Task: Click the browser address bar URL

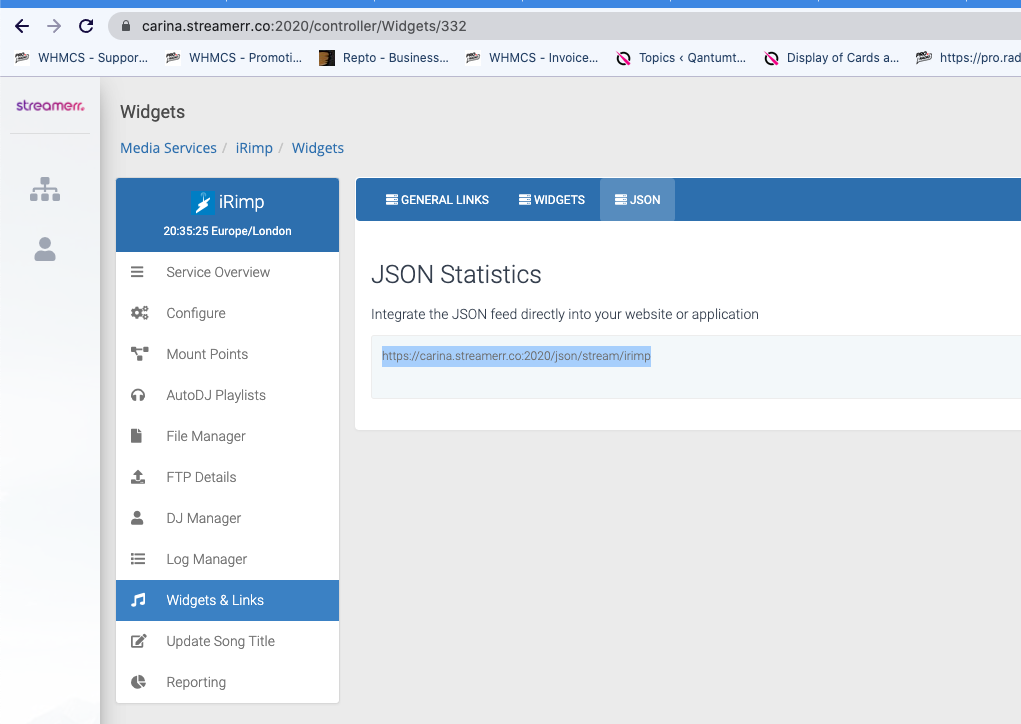Action: coord(304,26)
